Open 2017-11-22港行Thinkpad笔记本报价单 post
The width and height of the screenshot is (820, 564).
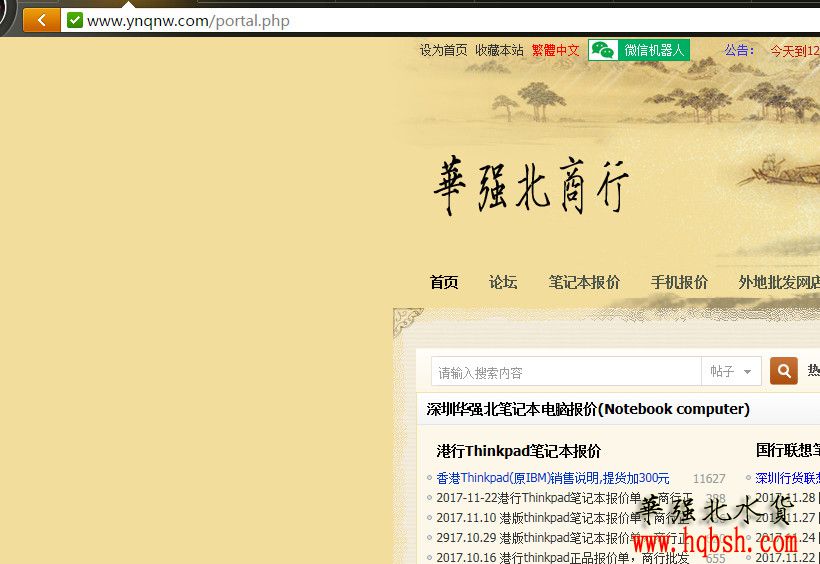pyautogui.click(x=564, y=498)
